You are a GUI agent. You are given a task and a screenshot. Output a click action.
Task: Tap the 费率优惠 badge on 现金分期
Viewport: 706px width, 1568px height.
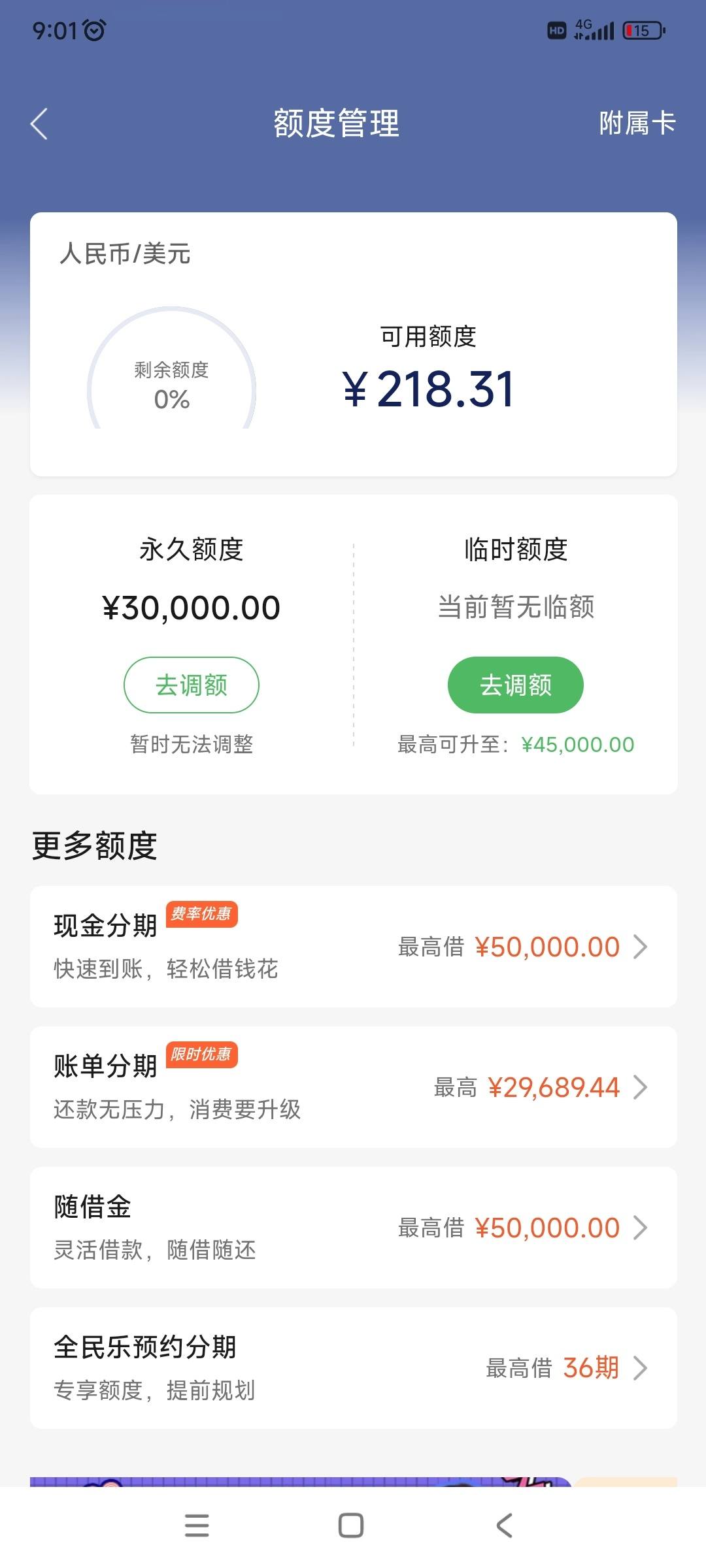point(202,914)
